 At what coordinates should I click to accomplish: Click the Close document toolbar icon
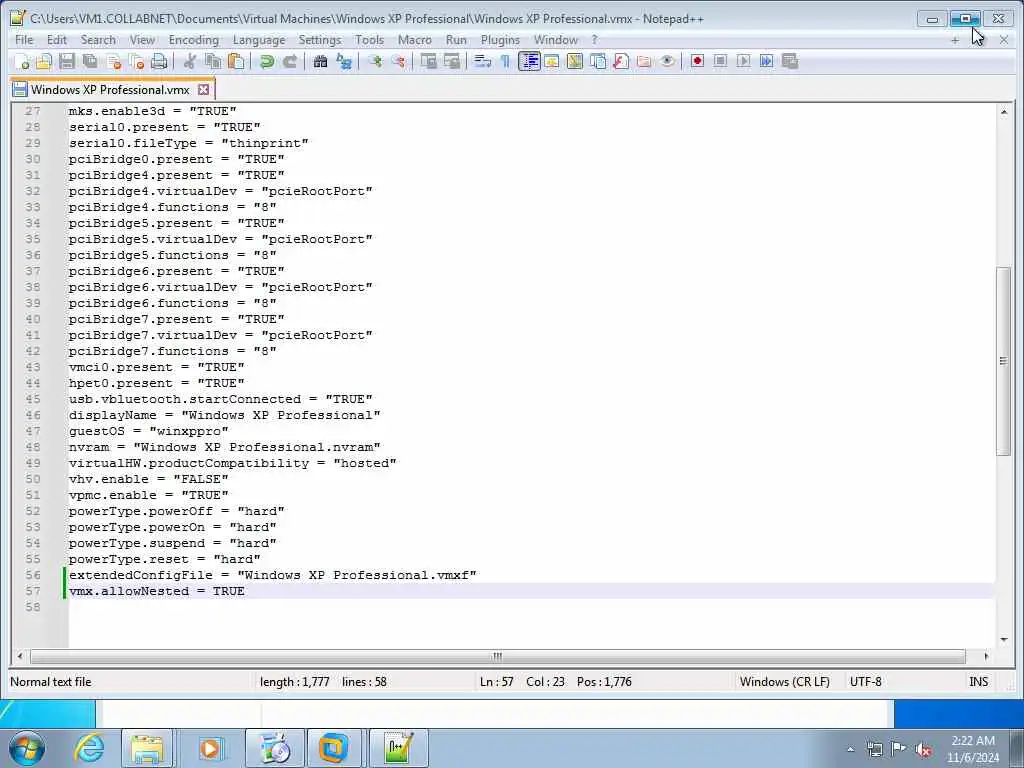114,61
